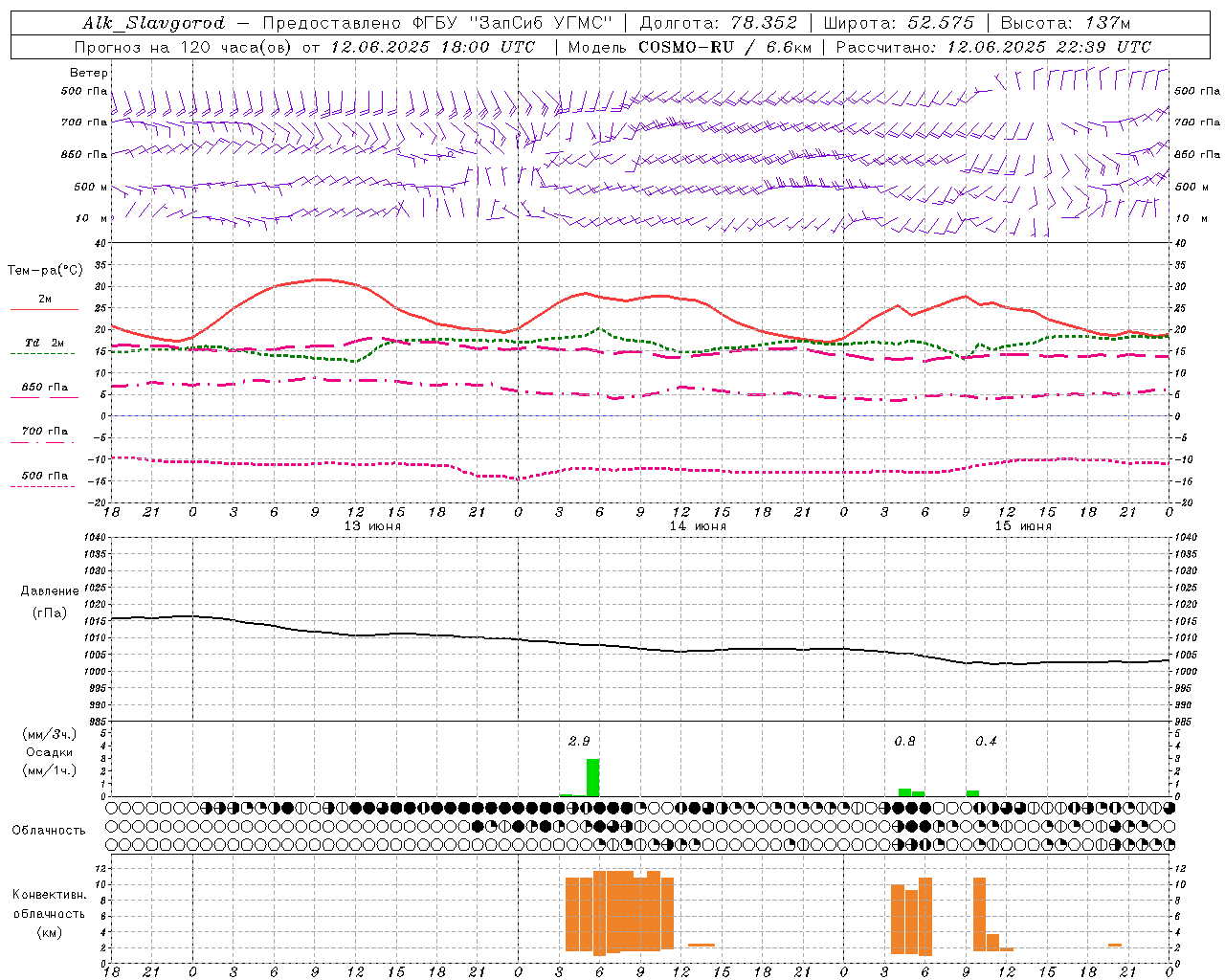This screenshot has width=1225, height=980.
Task: Click the 500 гПа temperature legend entry
Action: 45,476
